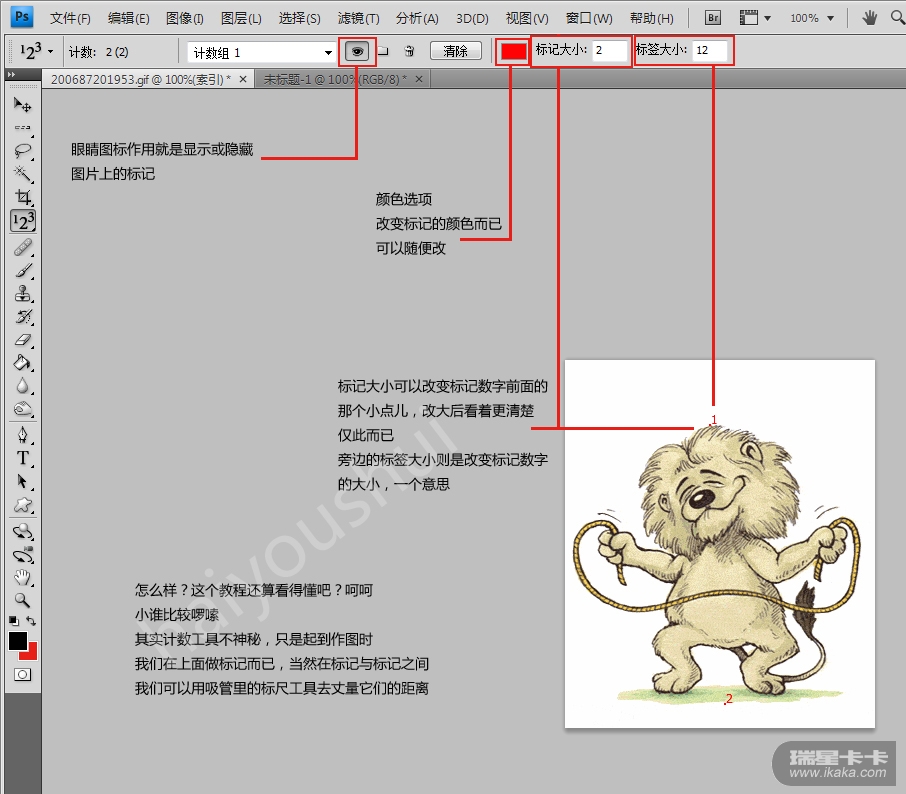Open the 文件(F) menu
The height and width of the screenshot is (794, 906).
(70, 18)
